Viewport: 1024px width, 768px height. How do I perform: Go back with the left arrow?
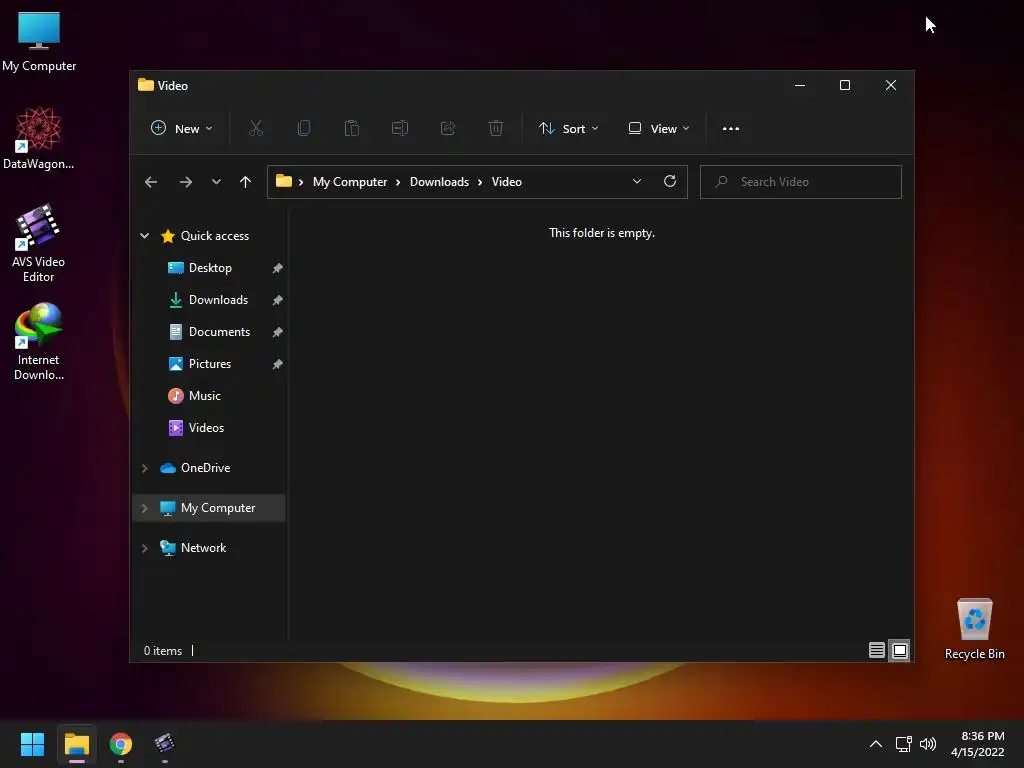tap(151, 182)
